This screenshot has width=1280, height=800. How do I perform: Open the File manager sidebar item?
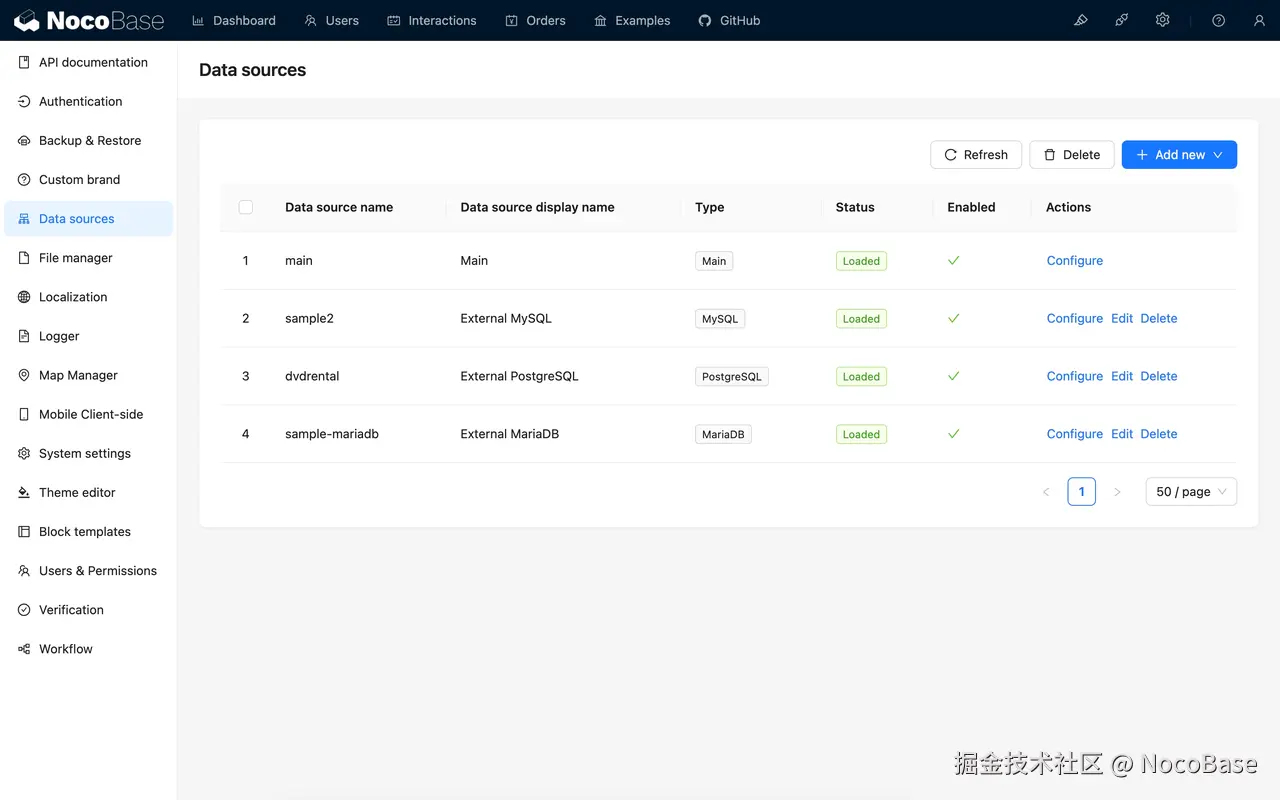pyautogui.click(x=74, y=257)
